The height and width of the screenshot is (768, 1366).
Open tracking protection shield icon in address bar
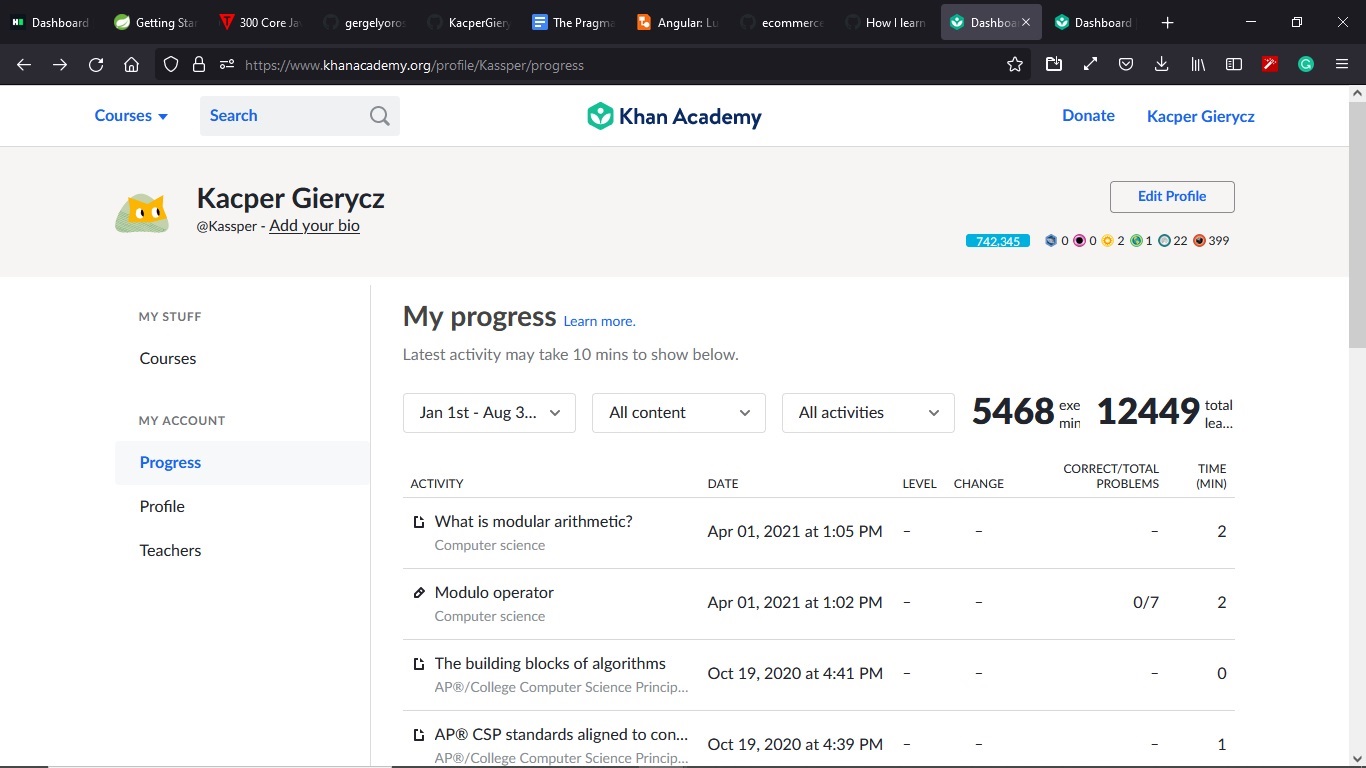tap(171, 65)
